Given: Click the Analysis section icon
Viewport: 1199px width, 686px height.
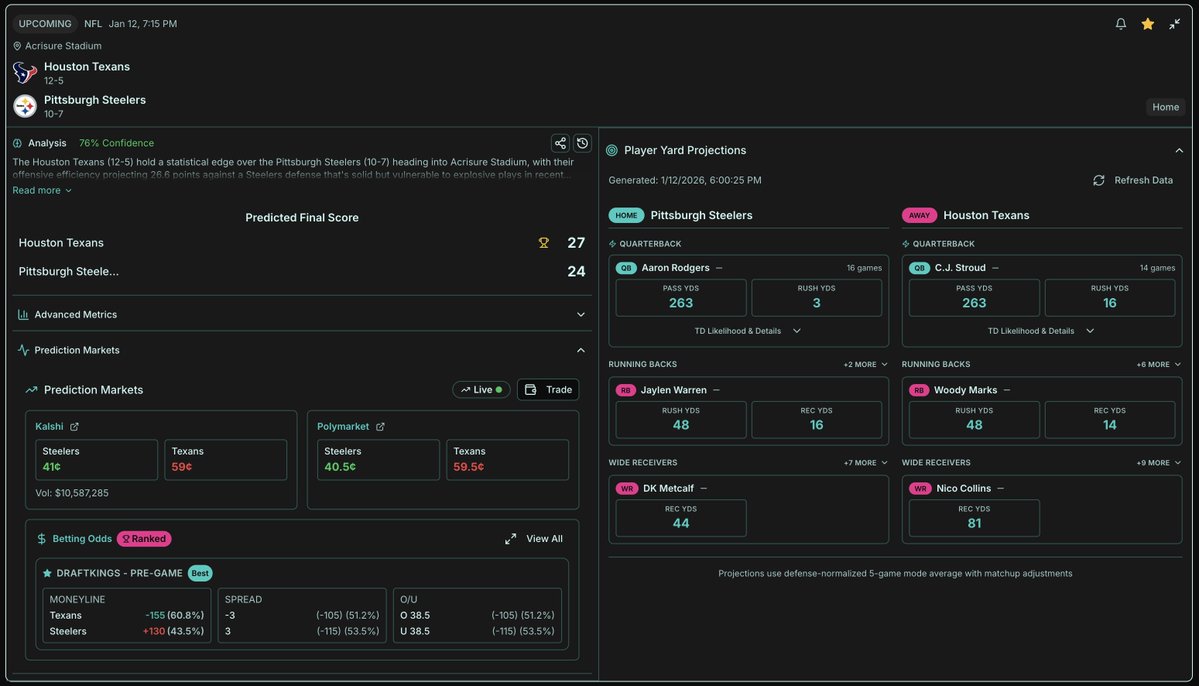Looking at the screenshot, I should pyautogui.click(x=18, y=143).
